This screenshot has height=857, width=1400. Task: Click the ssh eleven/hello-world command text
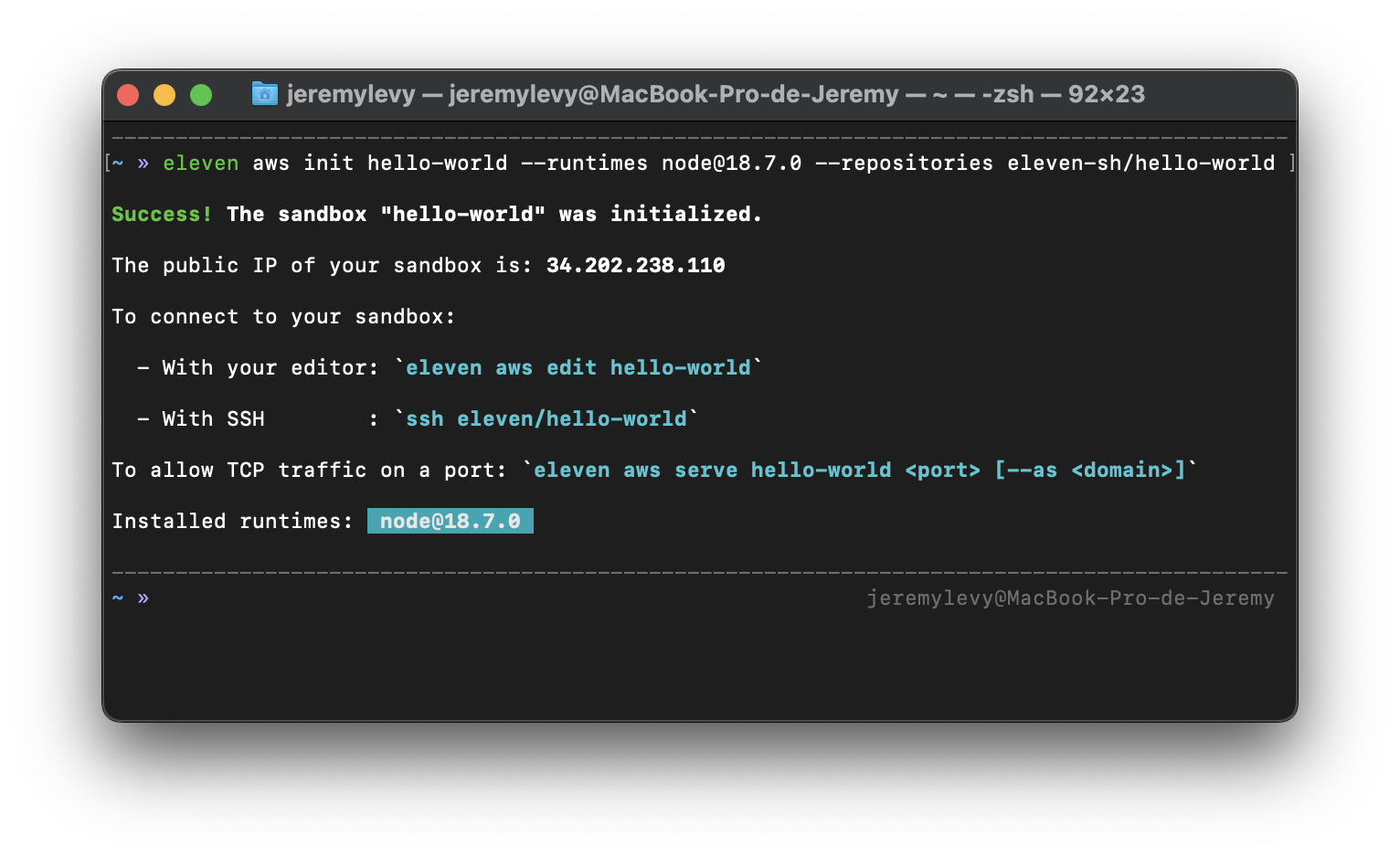click(x=546, y=418)
